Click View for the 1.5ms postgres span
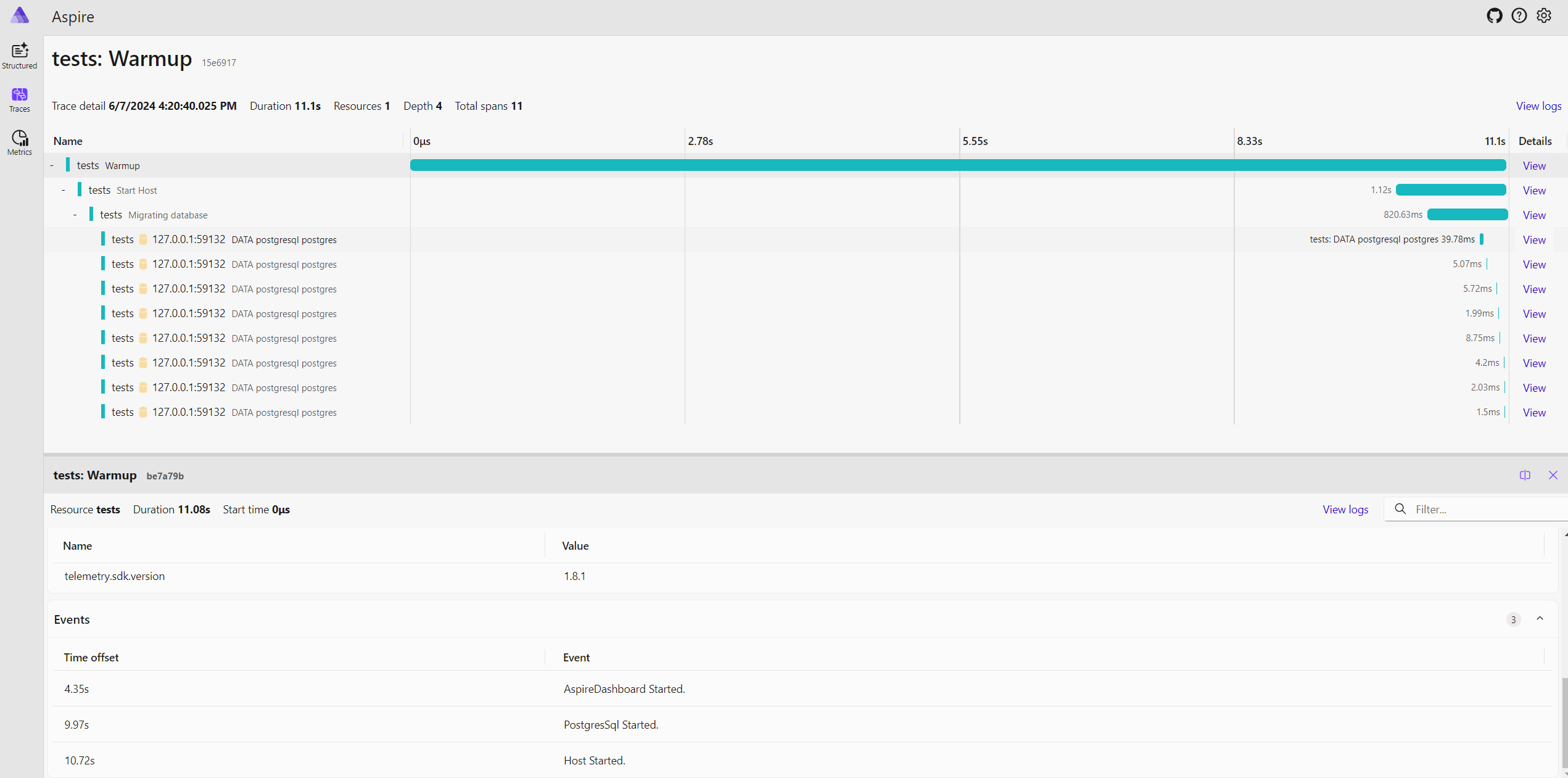Screen dimensions: 1568x778 pyautogui.click(x=1534, y=413)
